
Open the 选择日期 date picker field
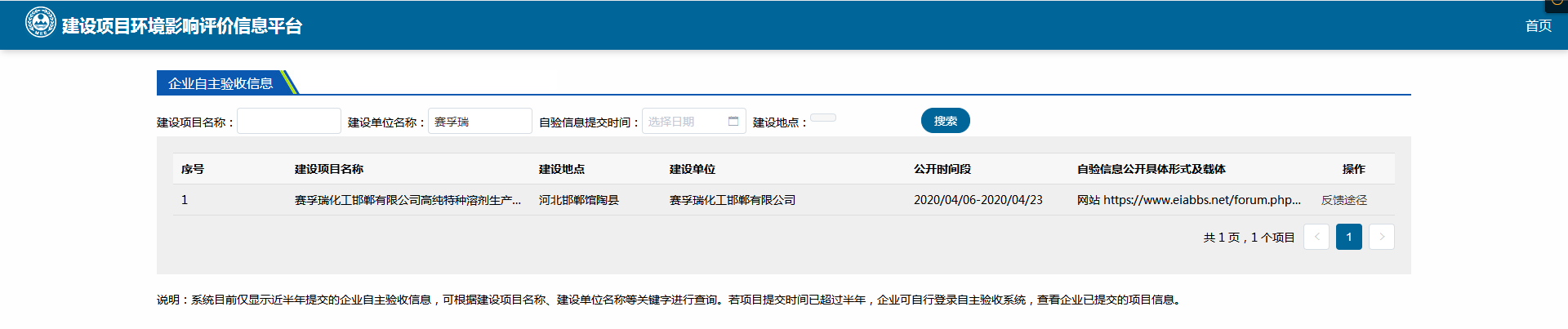tap(694, 121)
